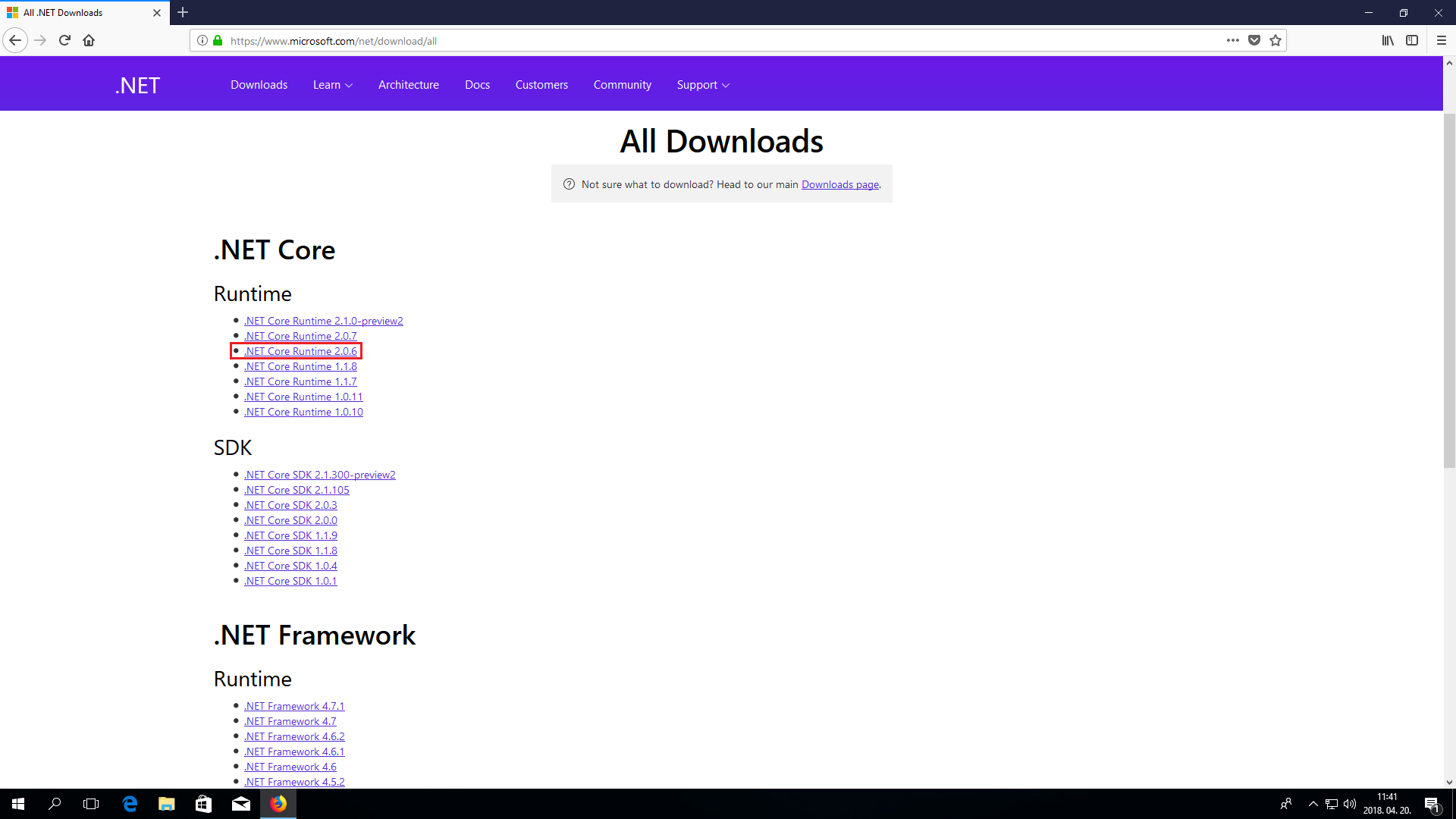1456x819 pixels.
Task: Open .NET Core Runtime 2.0.6 link
Action: point(300,351)
